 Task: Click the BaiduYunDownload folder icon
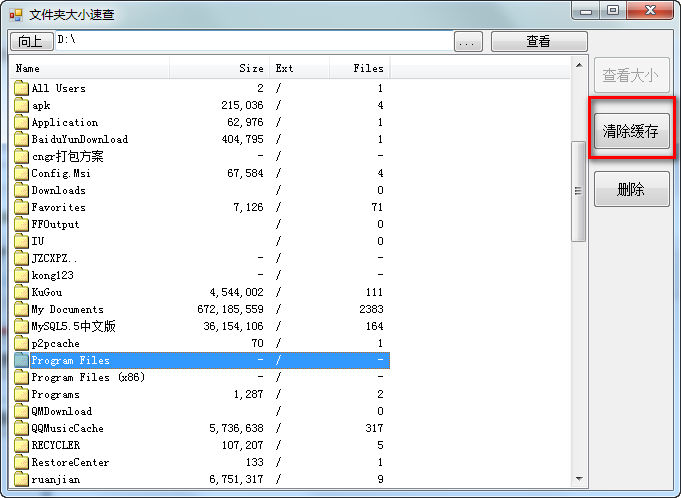[21, 139]
